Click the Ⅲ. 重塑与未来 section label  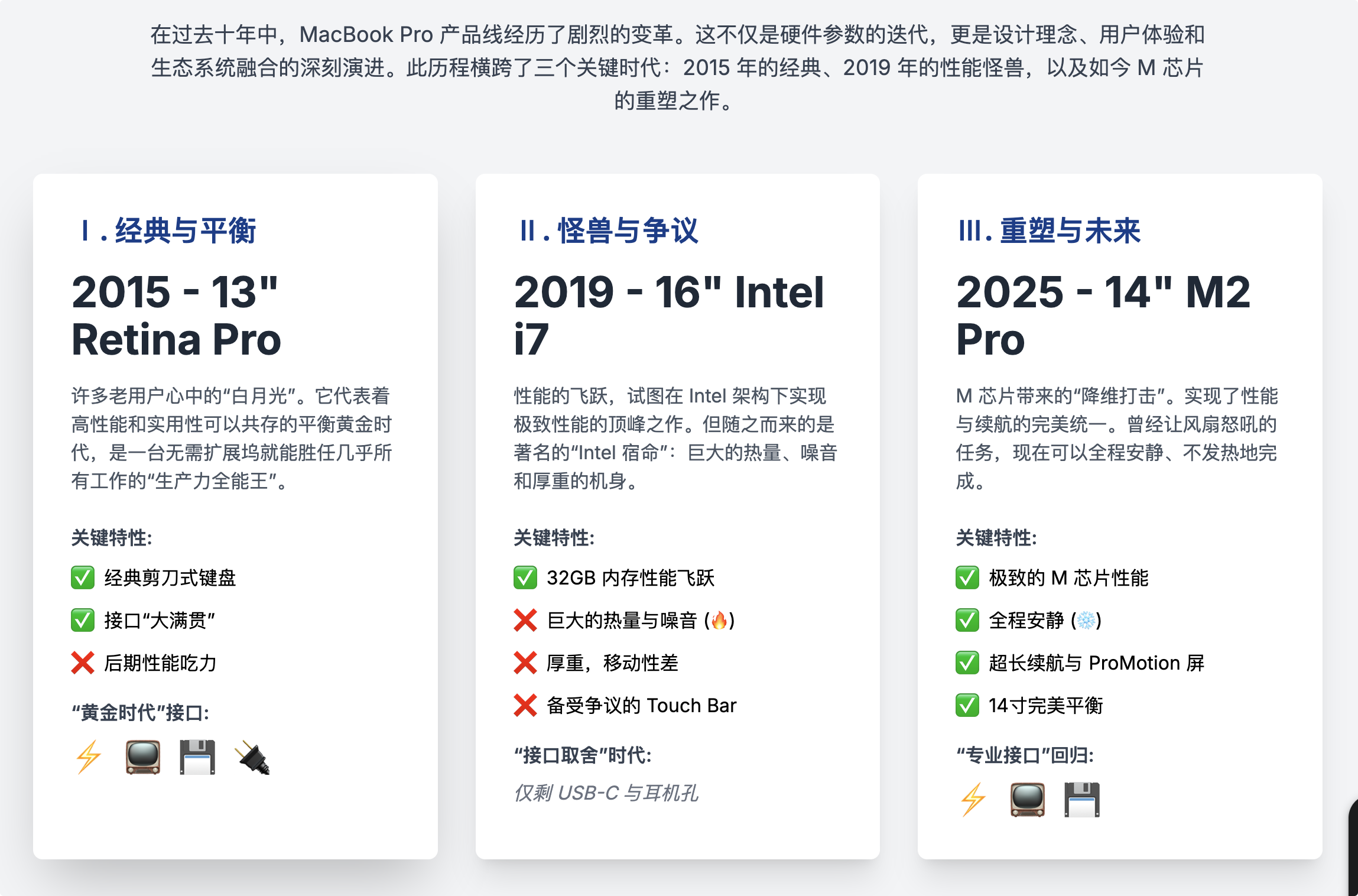(x=1049, y=231)
